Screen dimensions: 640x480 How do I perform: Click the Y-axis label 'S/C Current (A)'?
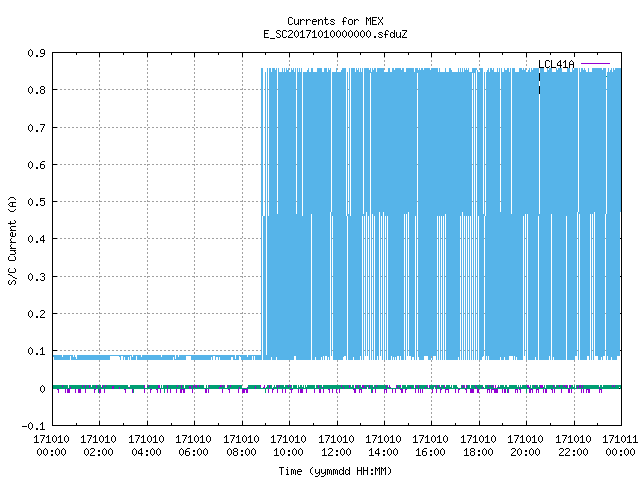click(x=13, y=240)
